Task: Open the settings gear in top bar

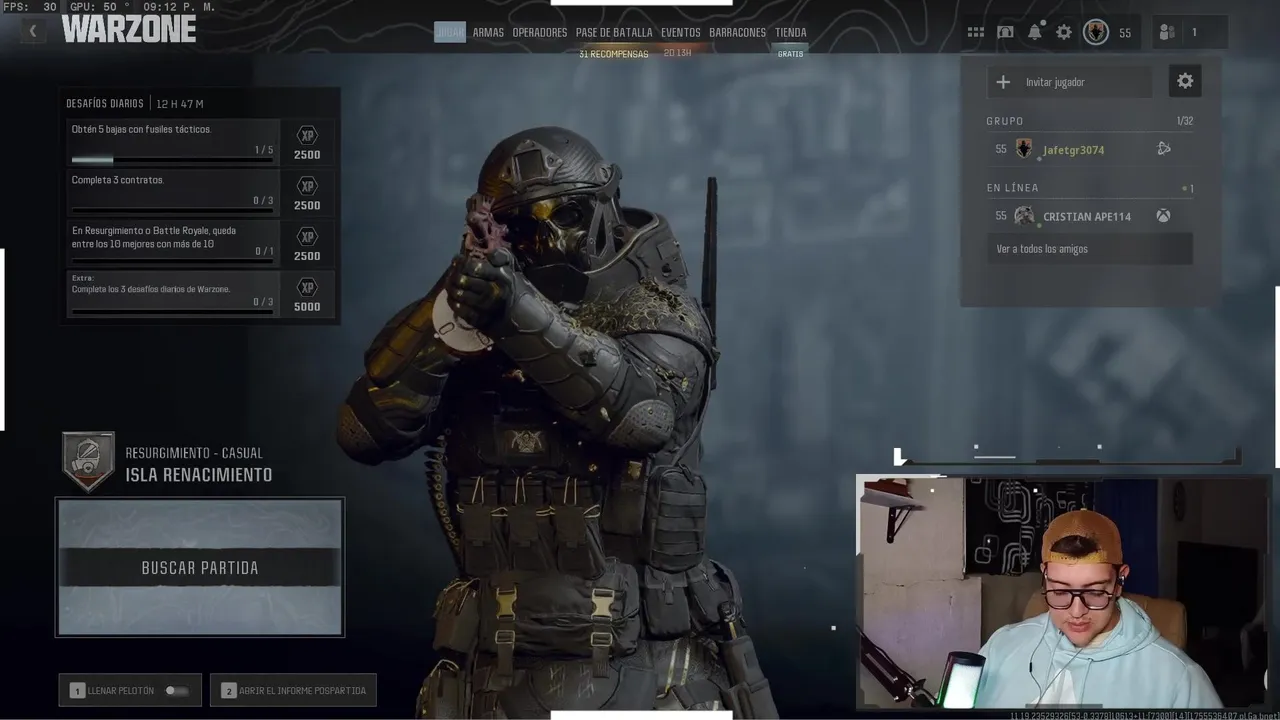Action: [x=1064, y=32]
